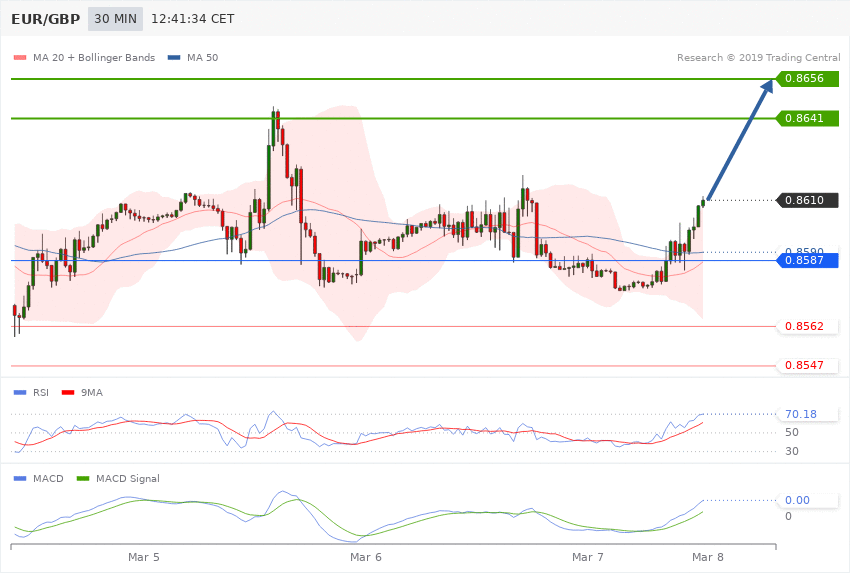Image resolution: width=850 pixels, height=576 pixels.
Task: Click the MACD Signal legend swatch
Action: point(83,478)
